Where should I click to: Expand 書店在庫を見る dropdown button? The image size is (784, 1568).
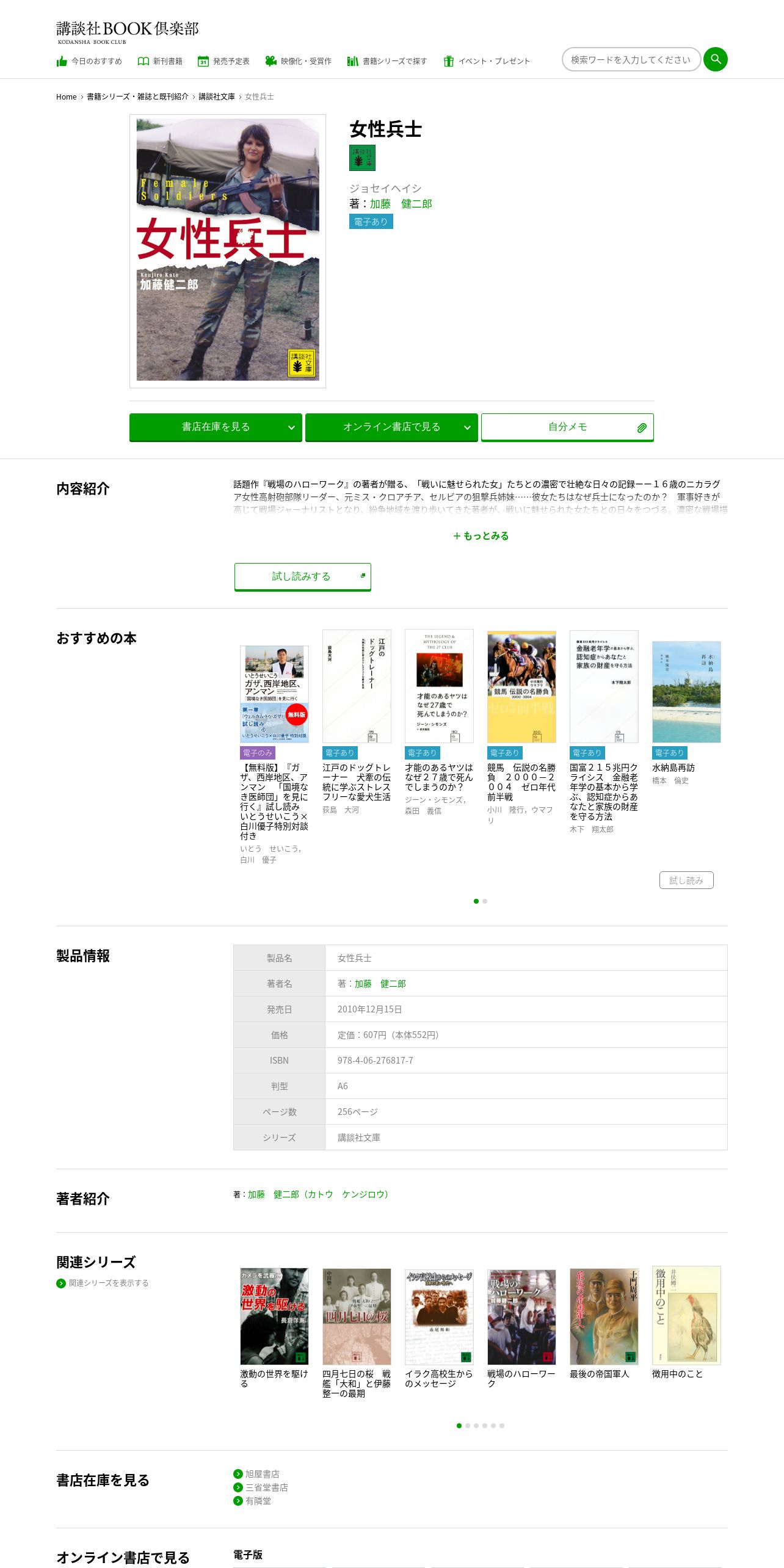click(x=216, y=427)
